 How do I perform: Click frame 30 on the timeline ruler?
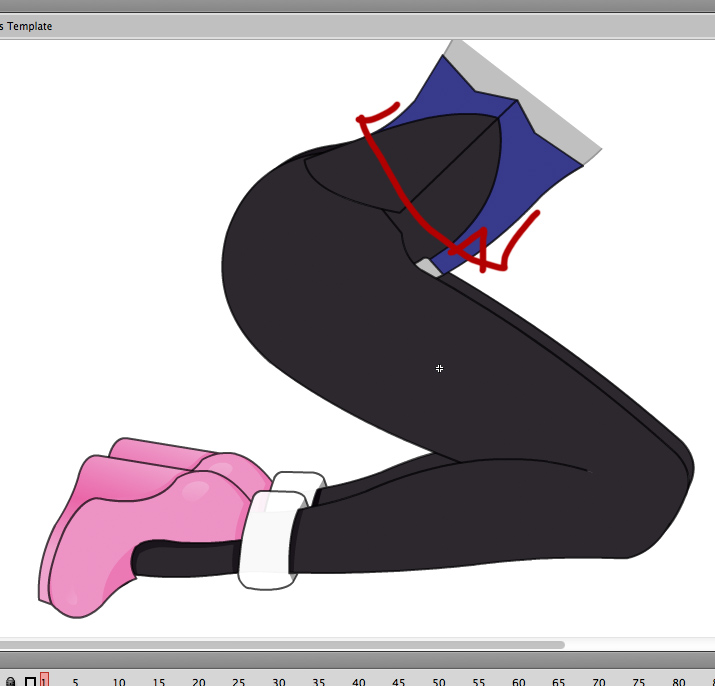[x=278, y=681]
